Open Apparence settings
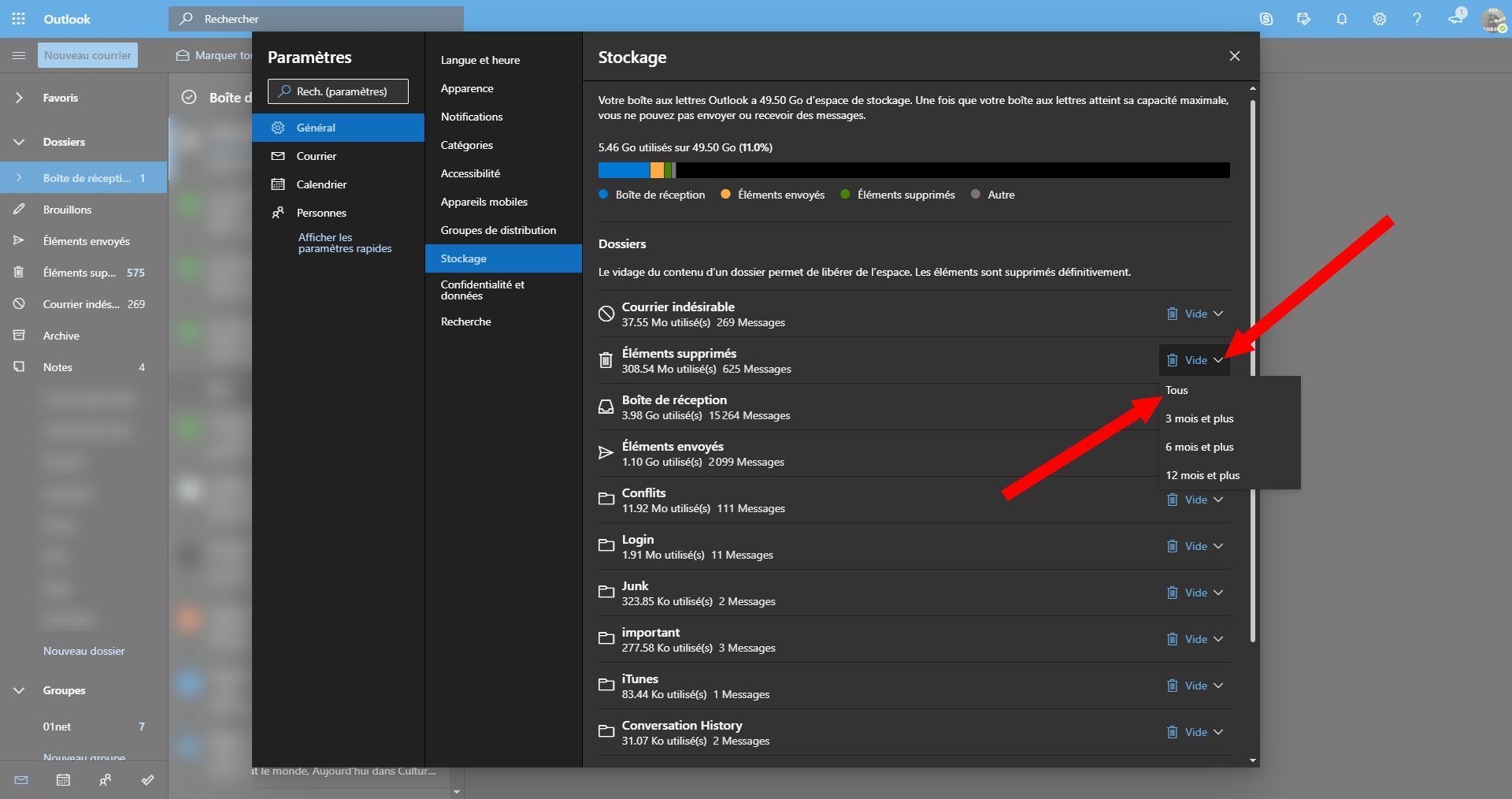The height and width of the screenshot is (799, 1512). 503,88
